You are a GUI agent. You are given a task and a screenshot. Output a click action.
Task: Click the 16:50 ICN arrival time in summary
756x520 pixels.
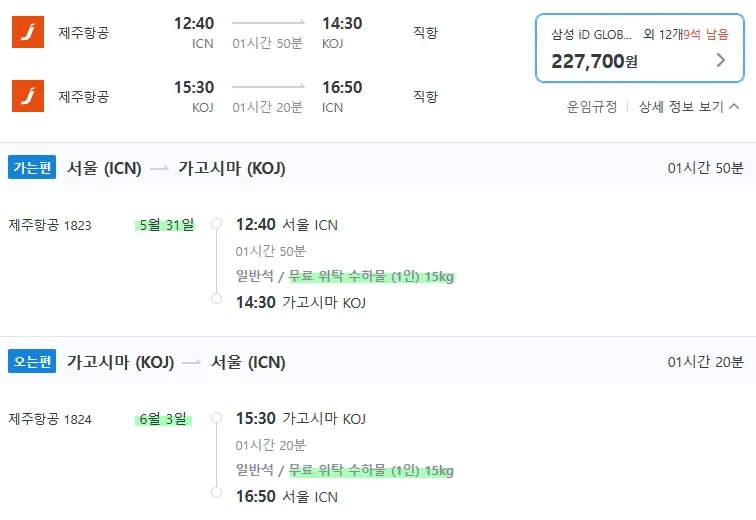click(342, 88)
